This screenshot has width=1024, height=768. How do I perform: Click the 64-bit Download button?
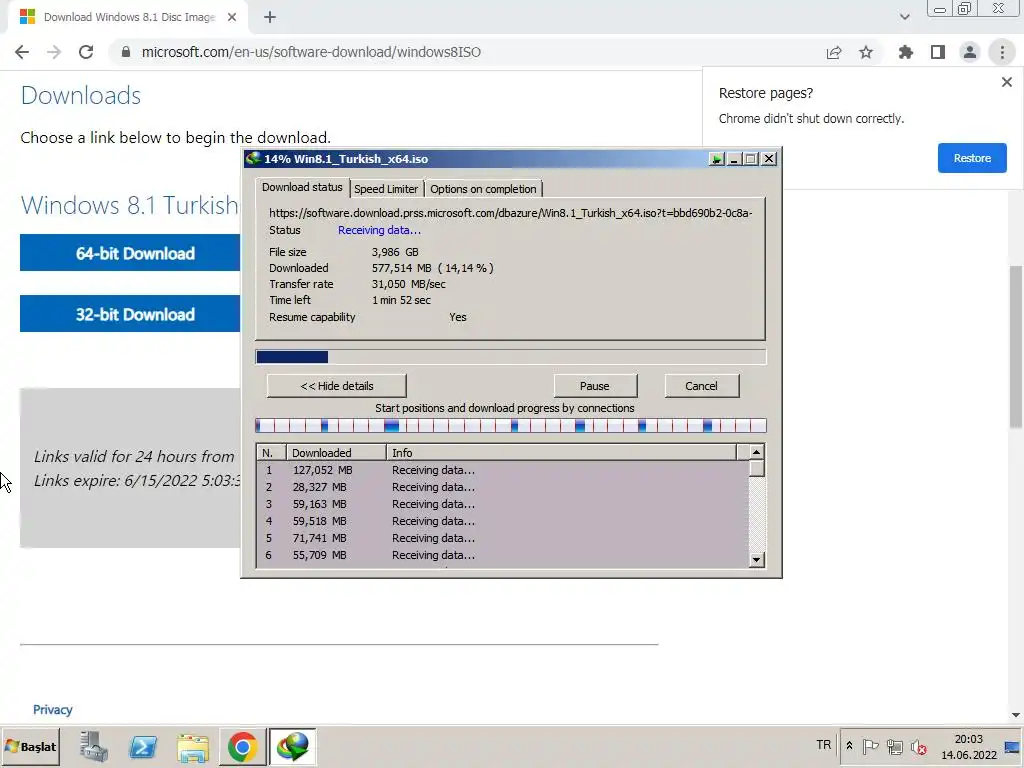pos(130,253)
